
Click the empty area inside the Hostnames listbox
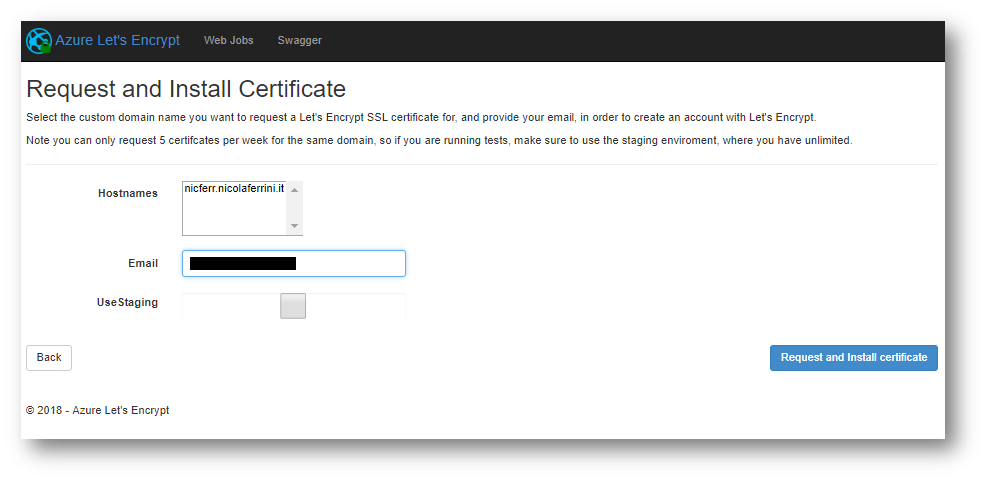point(234,215)
